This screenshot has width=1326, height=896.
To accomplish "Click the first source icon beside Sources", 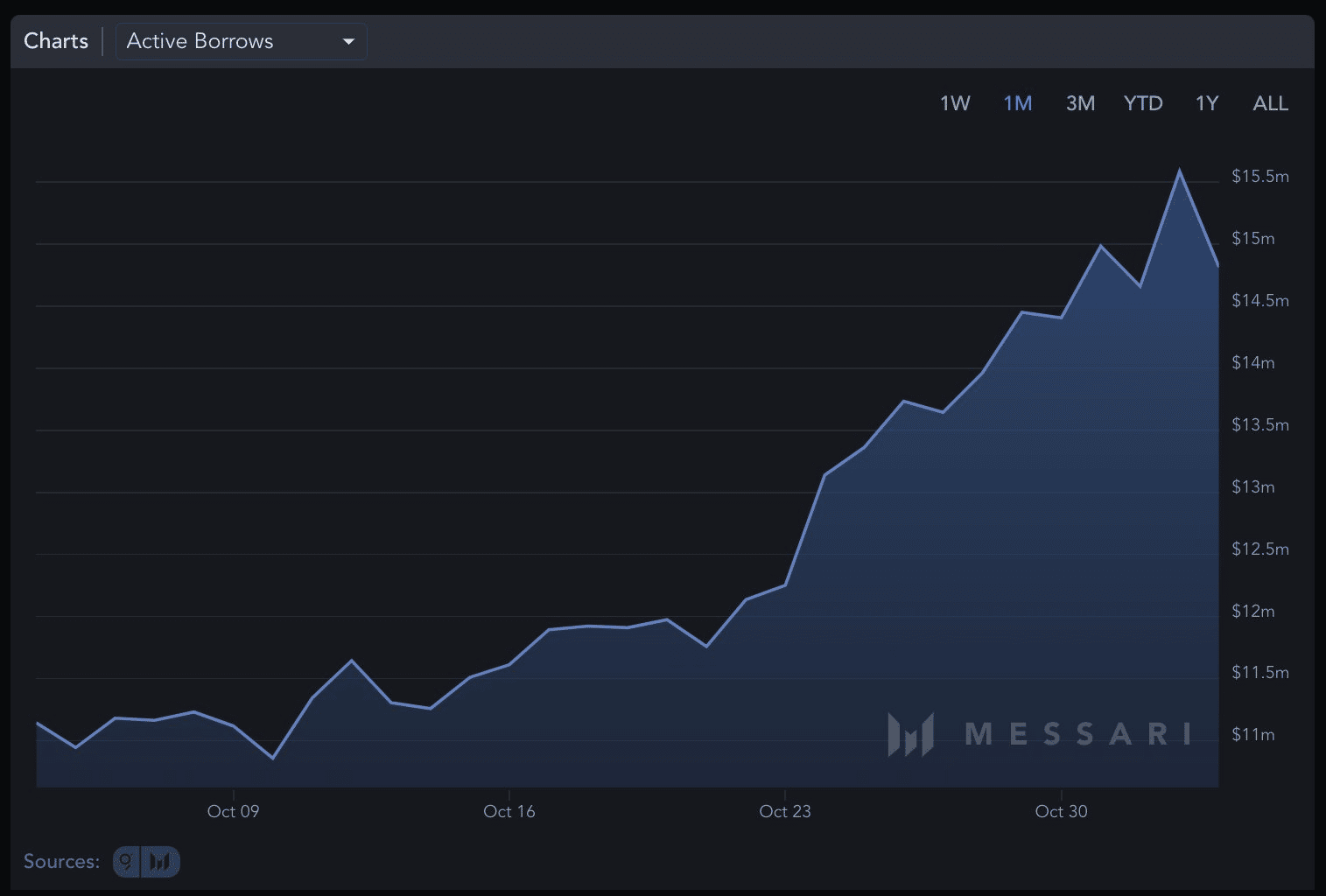I will 128,862.
